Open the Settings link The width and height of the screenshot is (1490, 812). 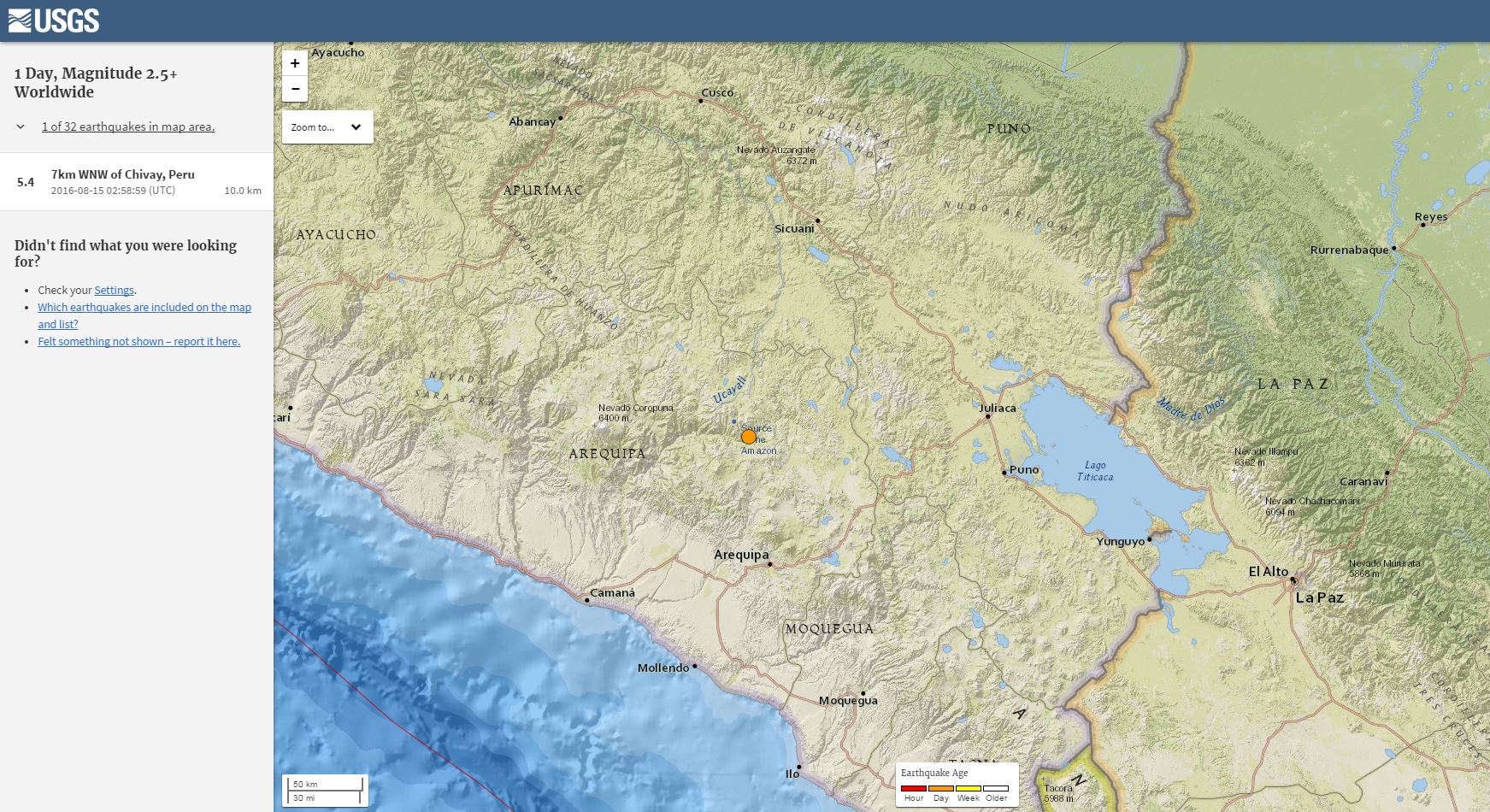114,290
